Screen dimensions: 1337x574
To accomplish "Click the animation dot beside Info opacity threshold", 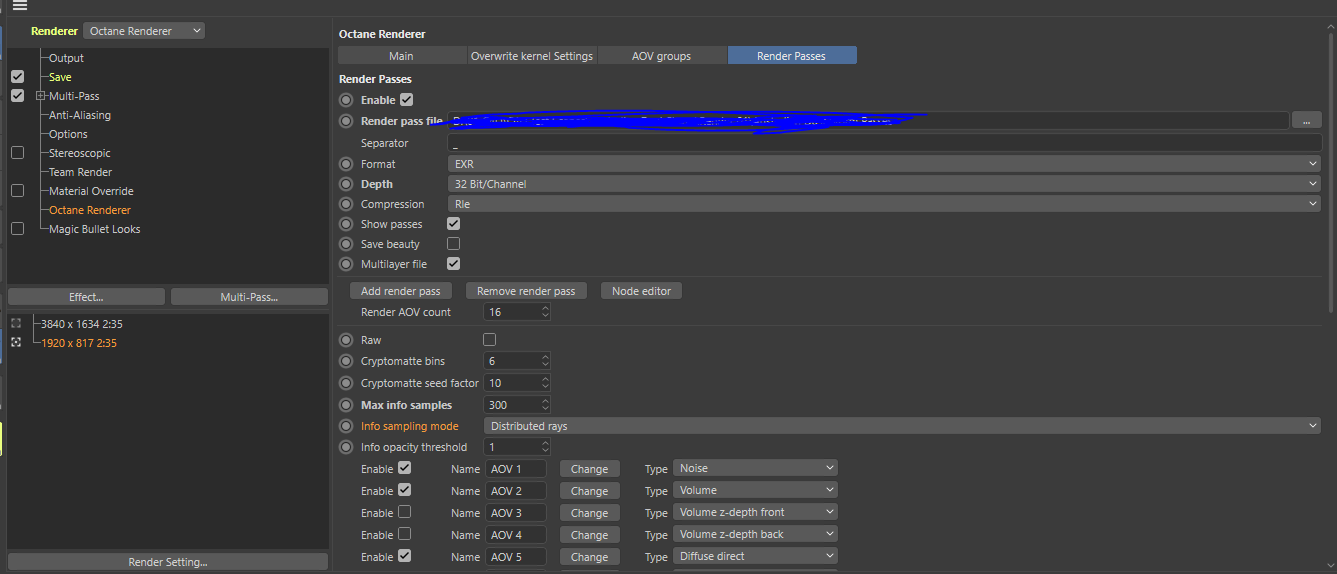I will point(346,447).
